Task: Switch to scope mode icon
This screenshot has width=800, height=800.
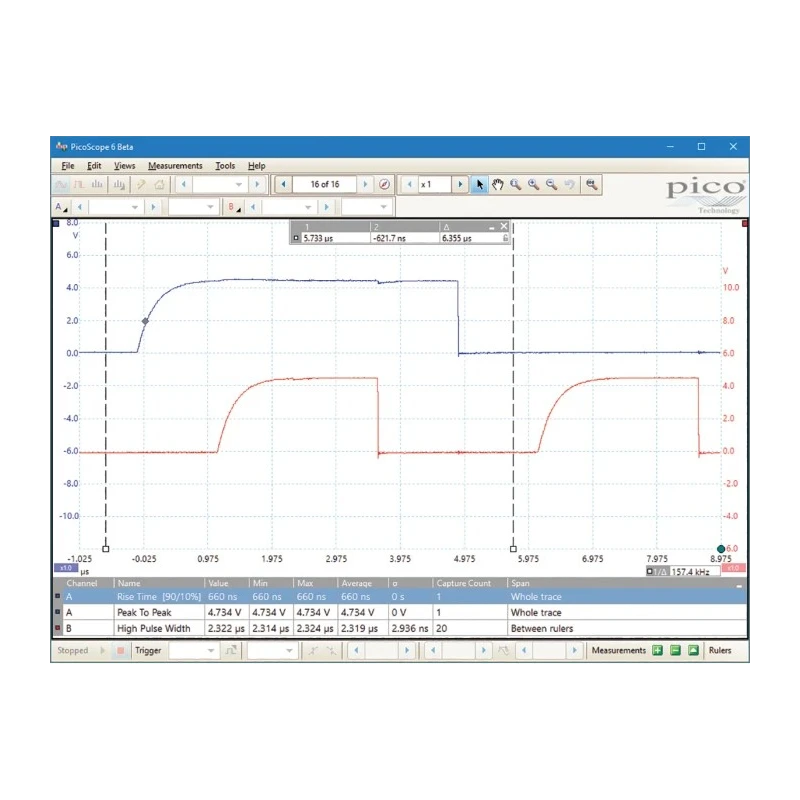Action: pos(61,184)
